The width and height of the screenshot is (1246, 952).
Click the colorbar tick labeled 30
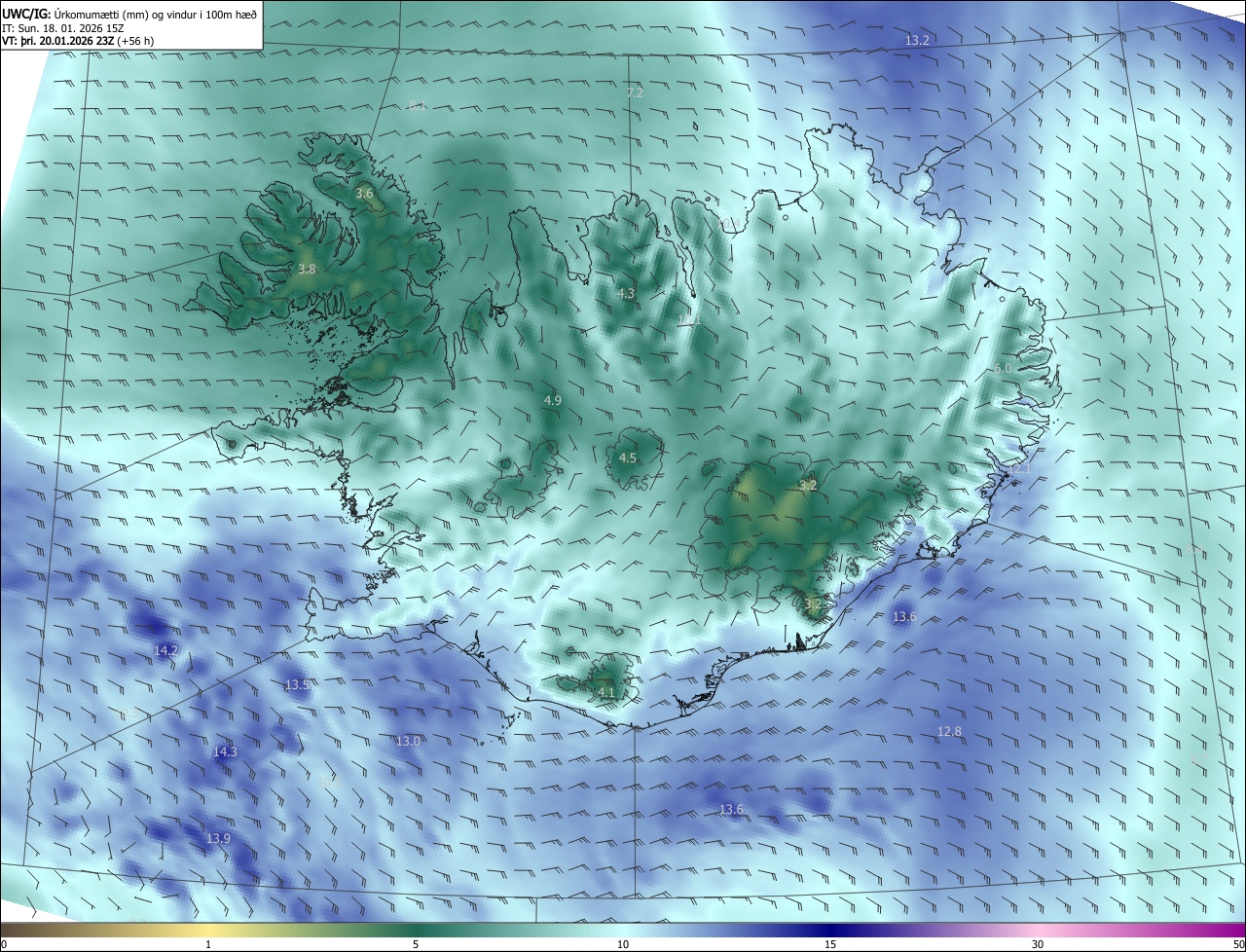point(1038,944)
